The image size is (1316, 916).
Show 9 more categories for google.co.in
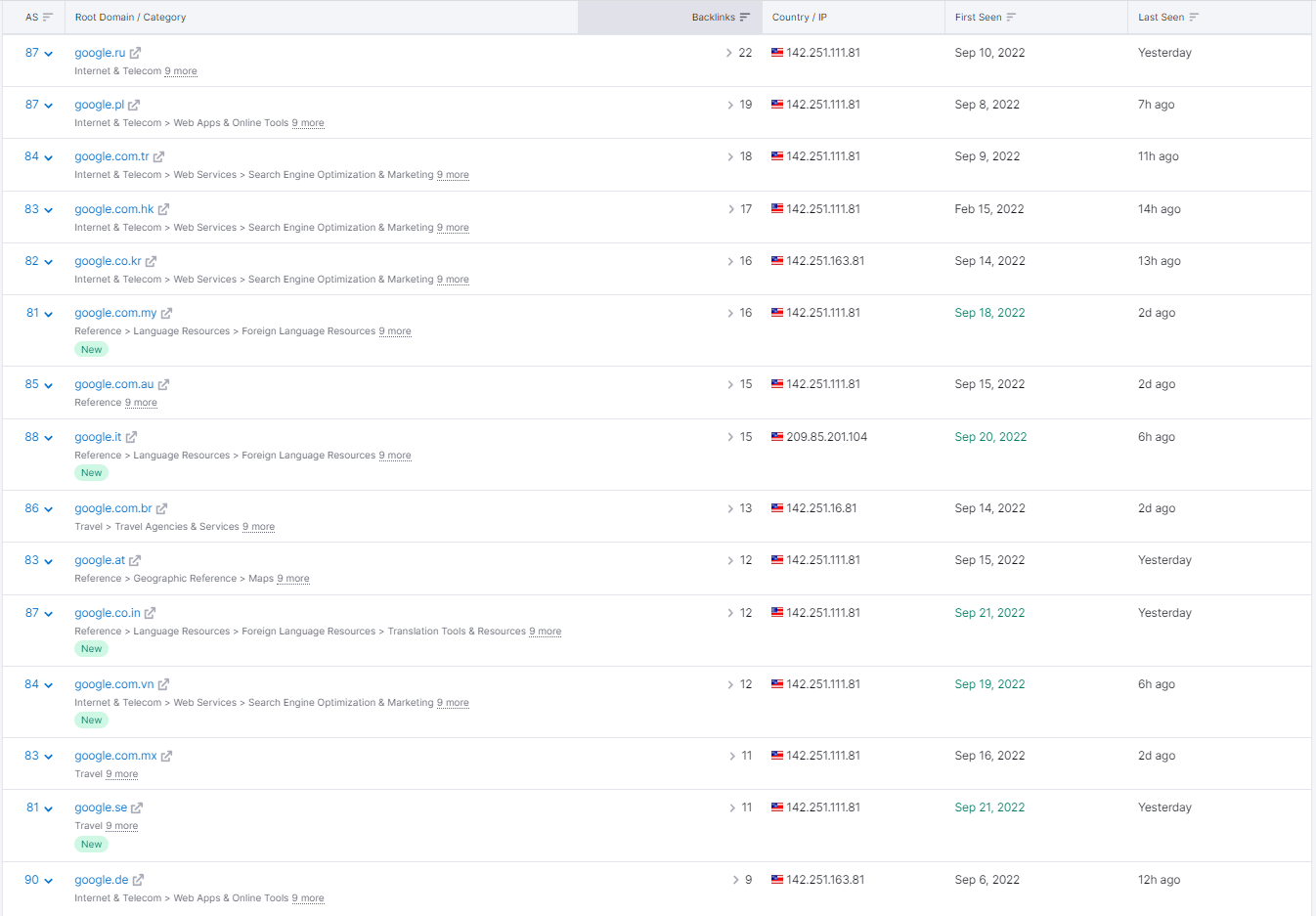click(546, 632)
